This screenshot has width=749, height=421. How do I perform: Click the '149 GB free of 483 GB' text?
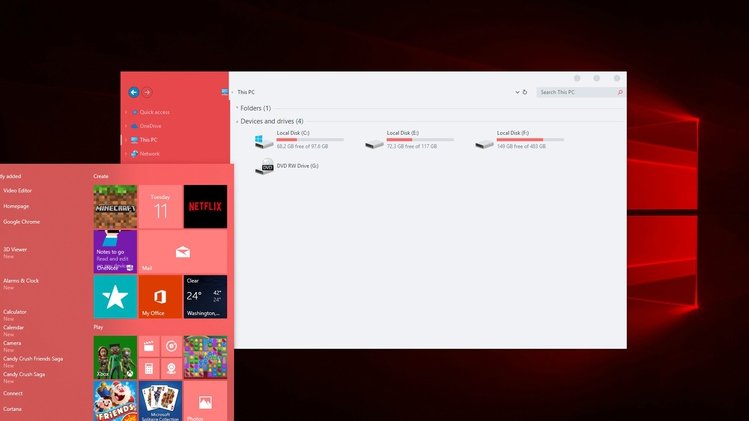521,146
